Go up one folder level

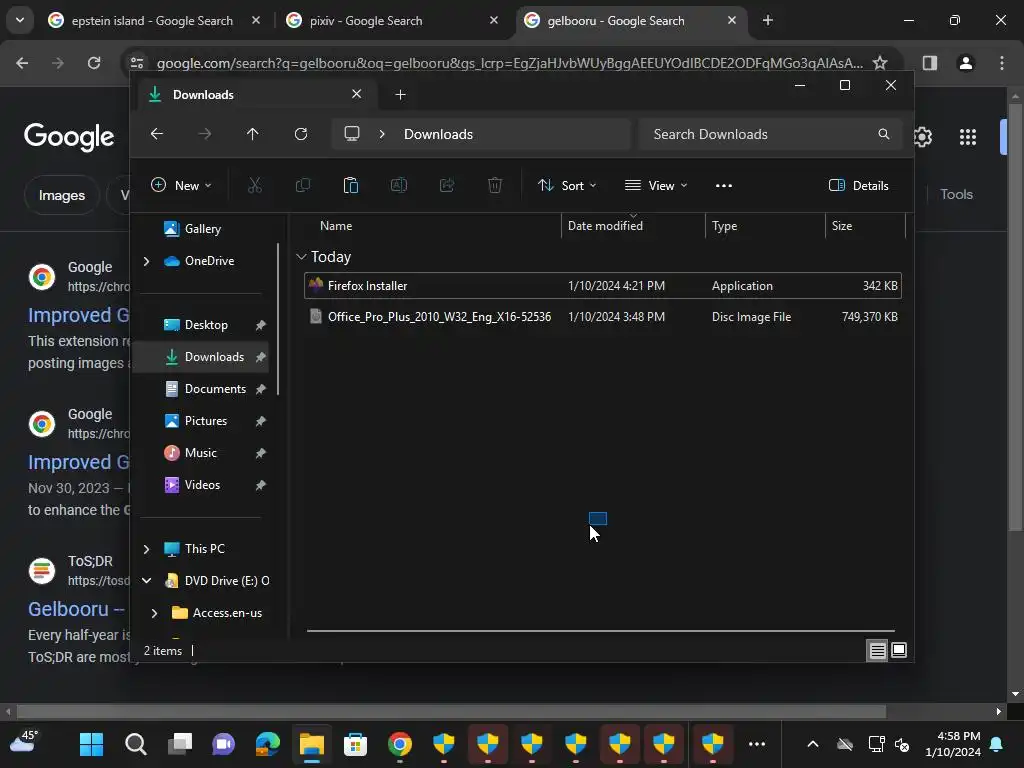pyautogui.click(x=253, y=134)
